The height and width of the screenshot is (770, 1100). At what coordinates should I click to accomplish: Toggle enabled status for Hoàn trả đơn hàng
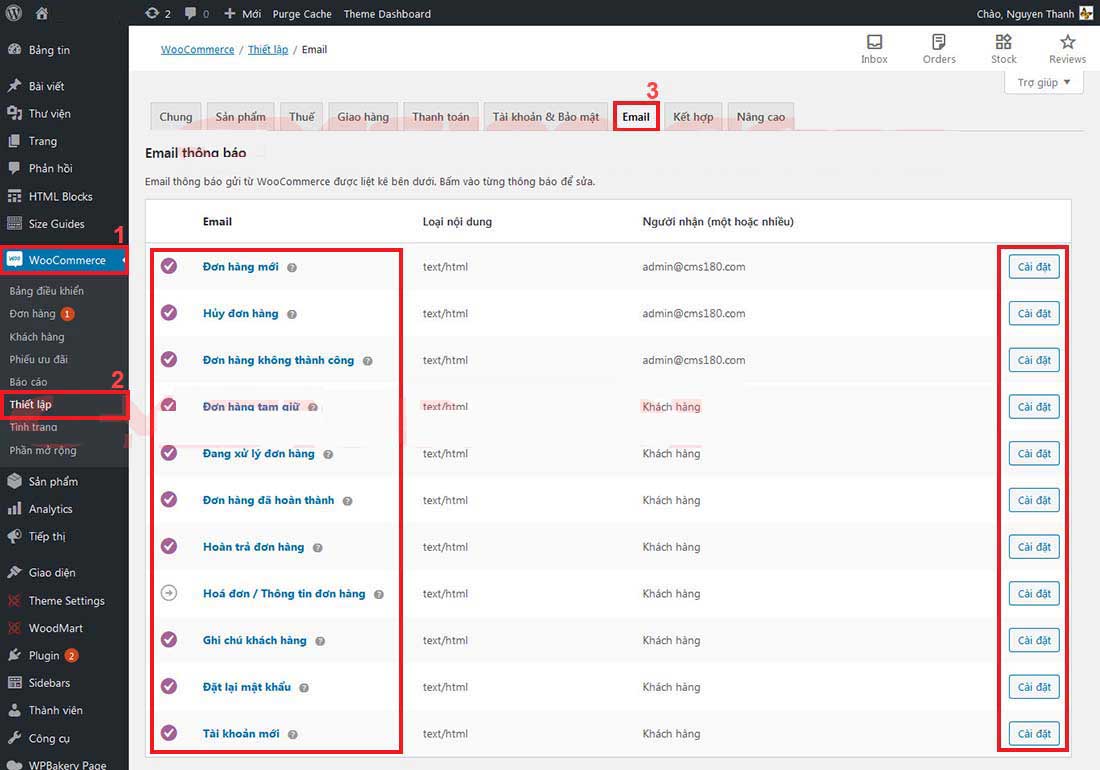(169, 546)
